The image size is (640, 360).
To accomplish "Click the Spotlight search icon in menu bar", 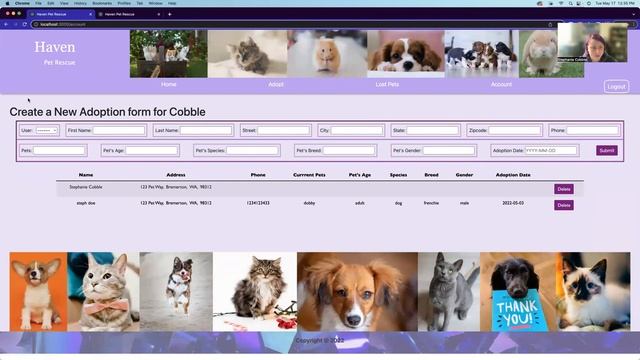I will coord(570,3).
